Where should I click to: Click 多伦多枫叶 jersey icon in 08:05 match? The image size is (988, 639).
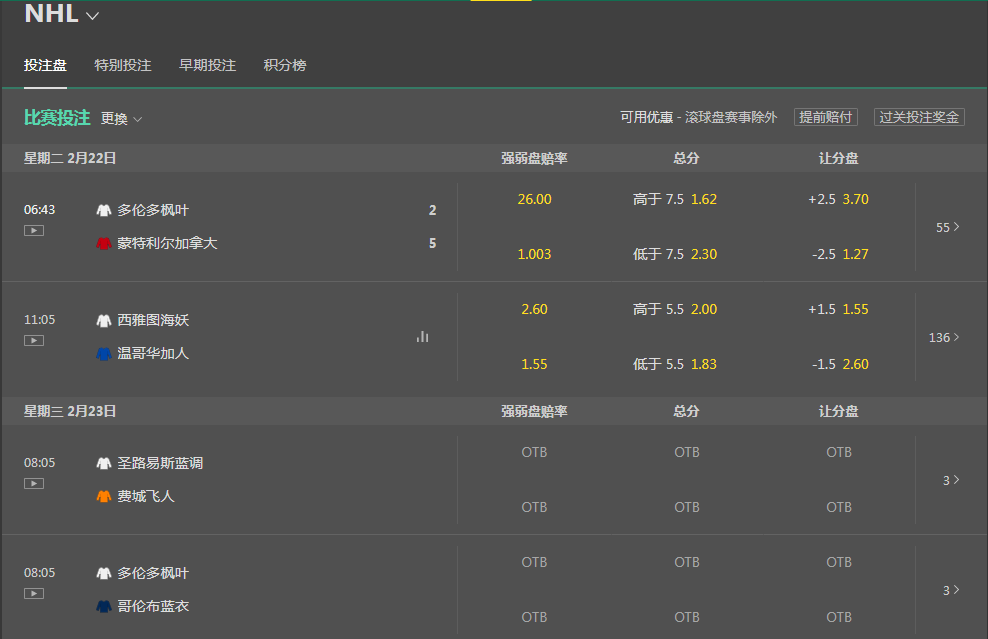(x=104, y=573)
